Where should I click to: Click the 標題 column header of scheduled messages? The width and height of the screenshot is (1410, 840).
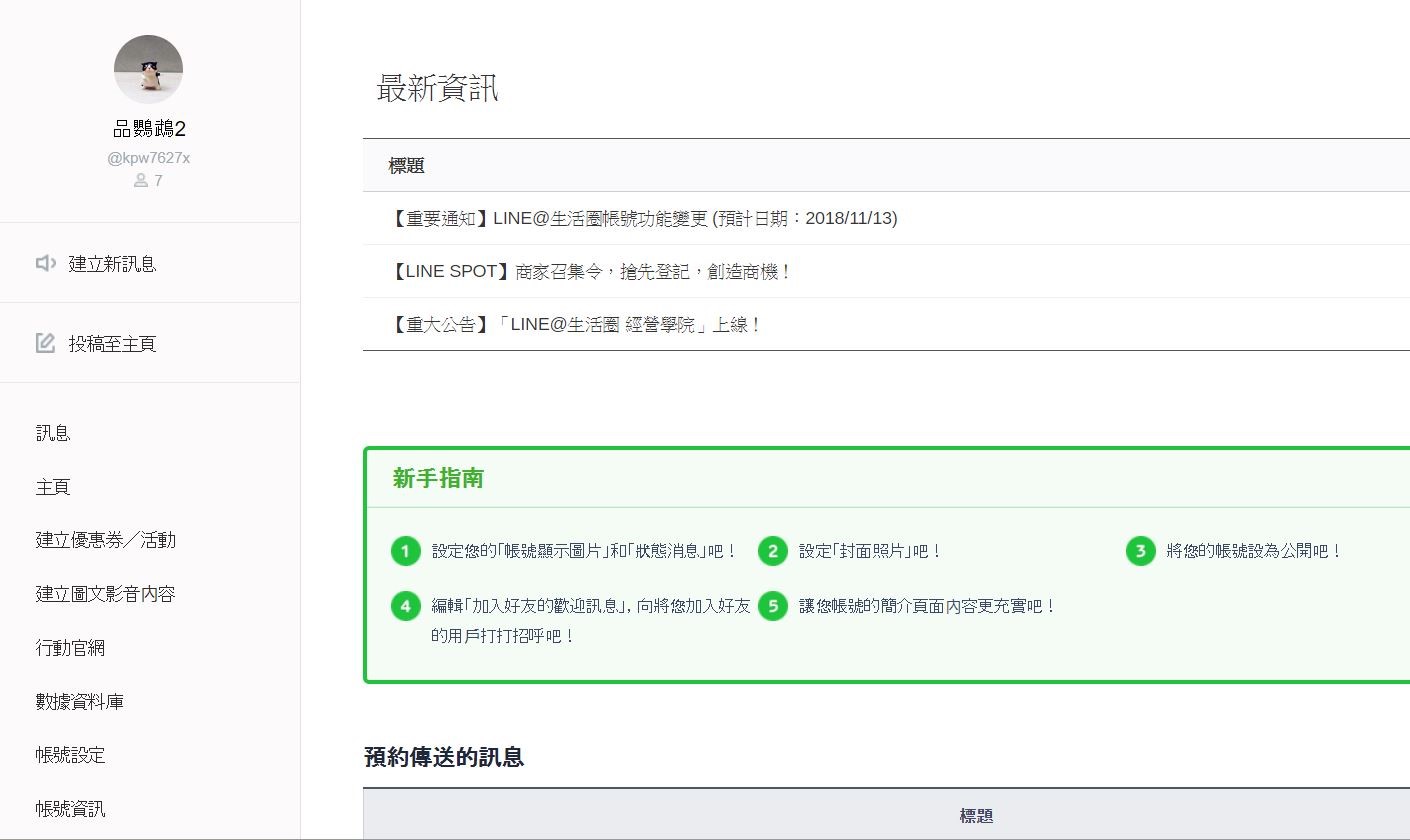977,817
